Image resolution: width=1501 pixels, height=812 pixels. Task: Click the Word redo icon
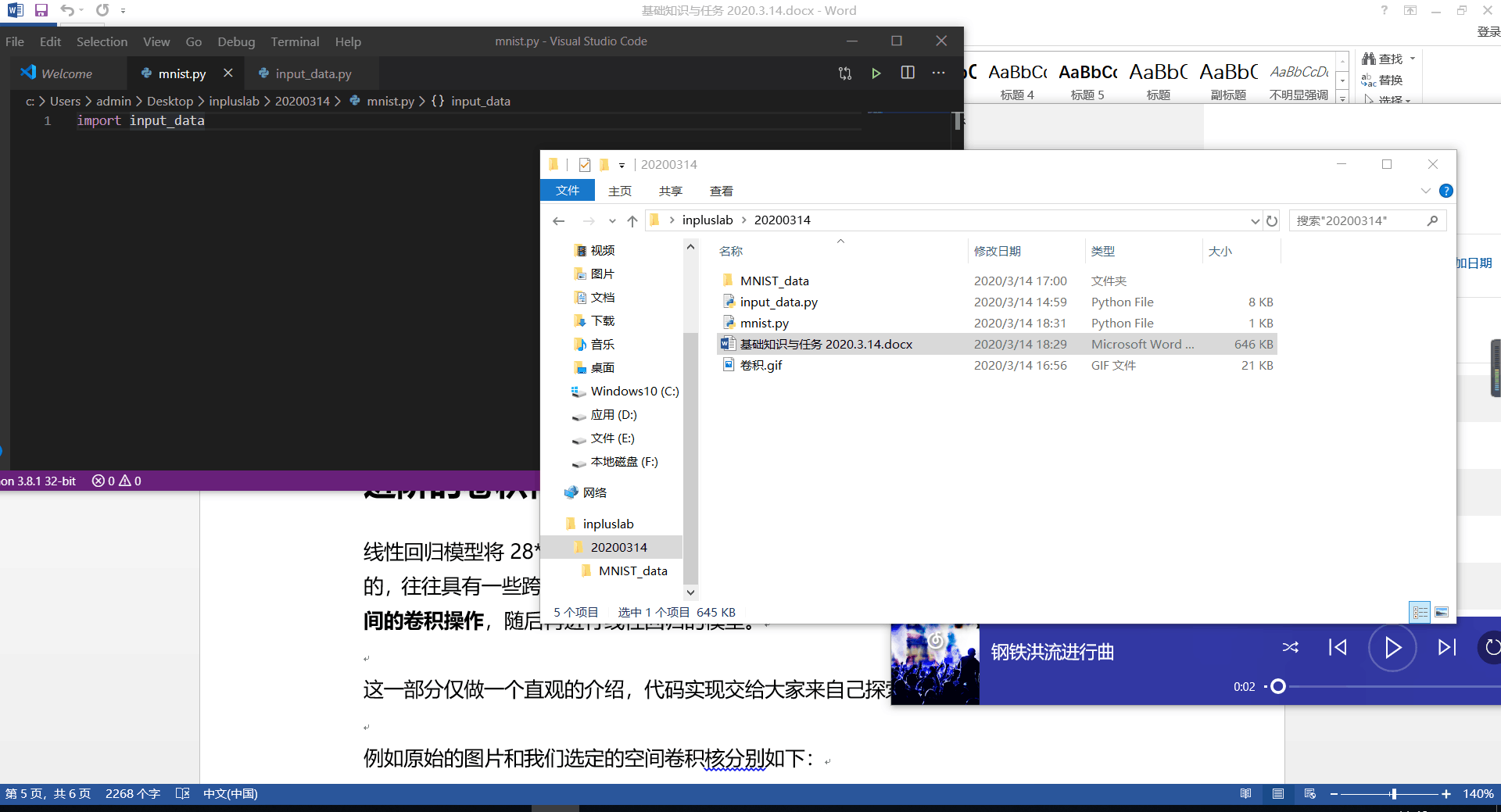(x=102, y=10)
